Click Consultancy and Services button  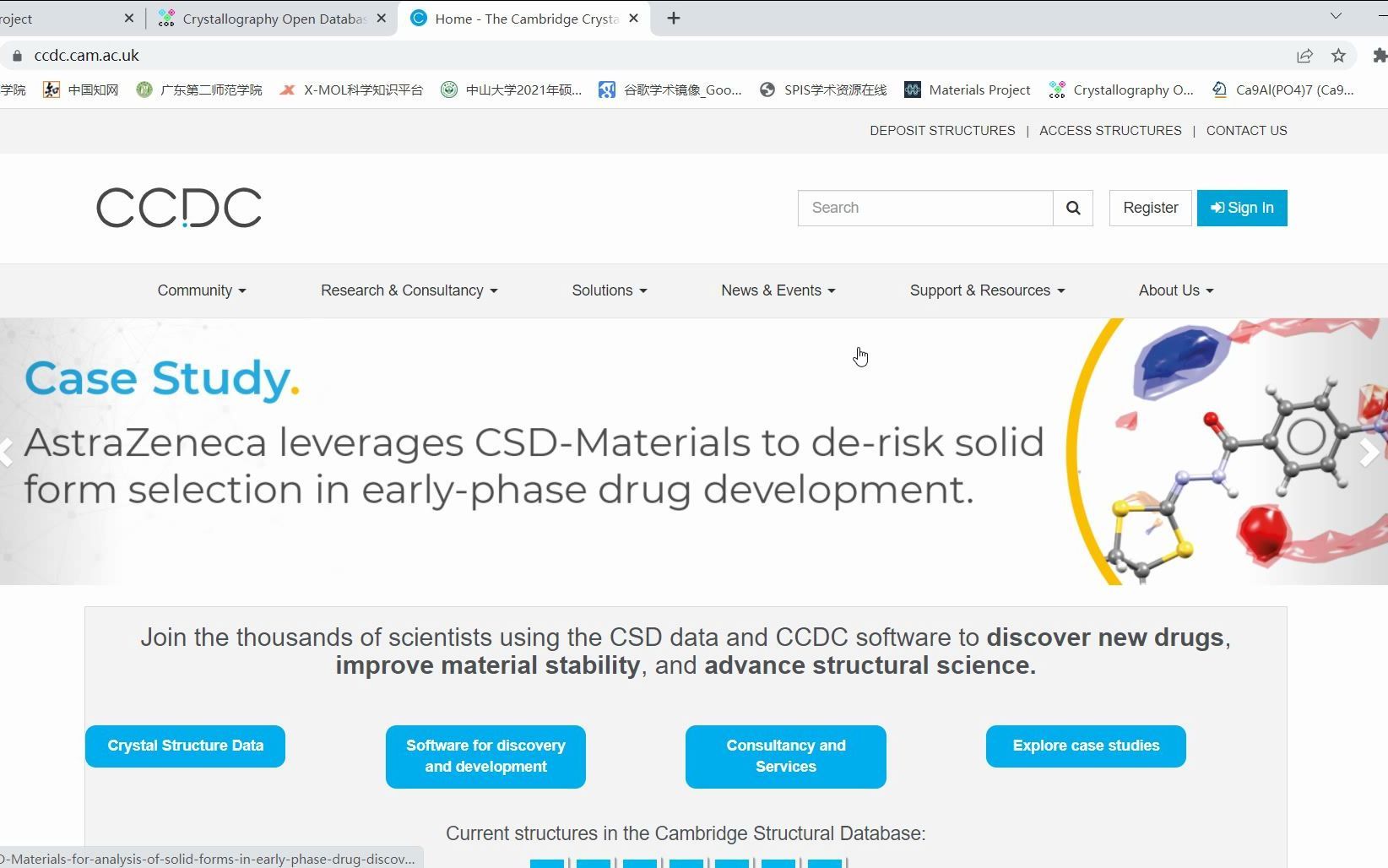coord(786,757)
